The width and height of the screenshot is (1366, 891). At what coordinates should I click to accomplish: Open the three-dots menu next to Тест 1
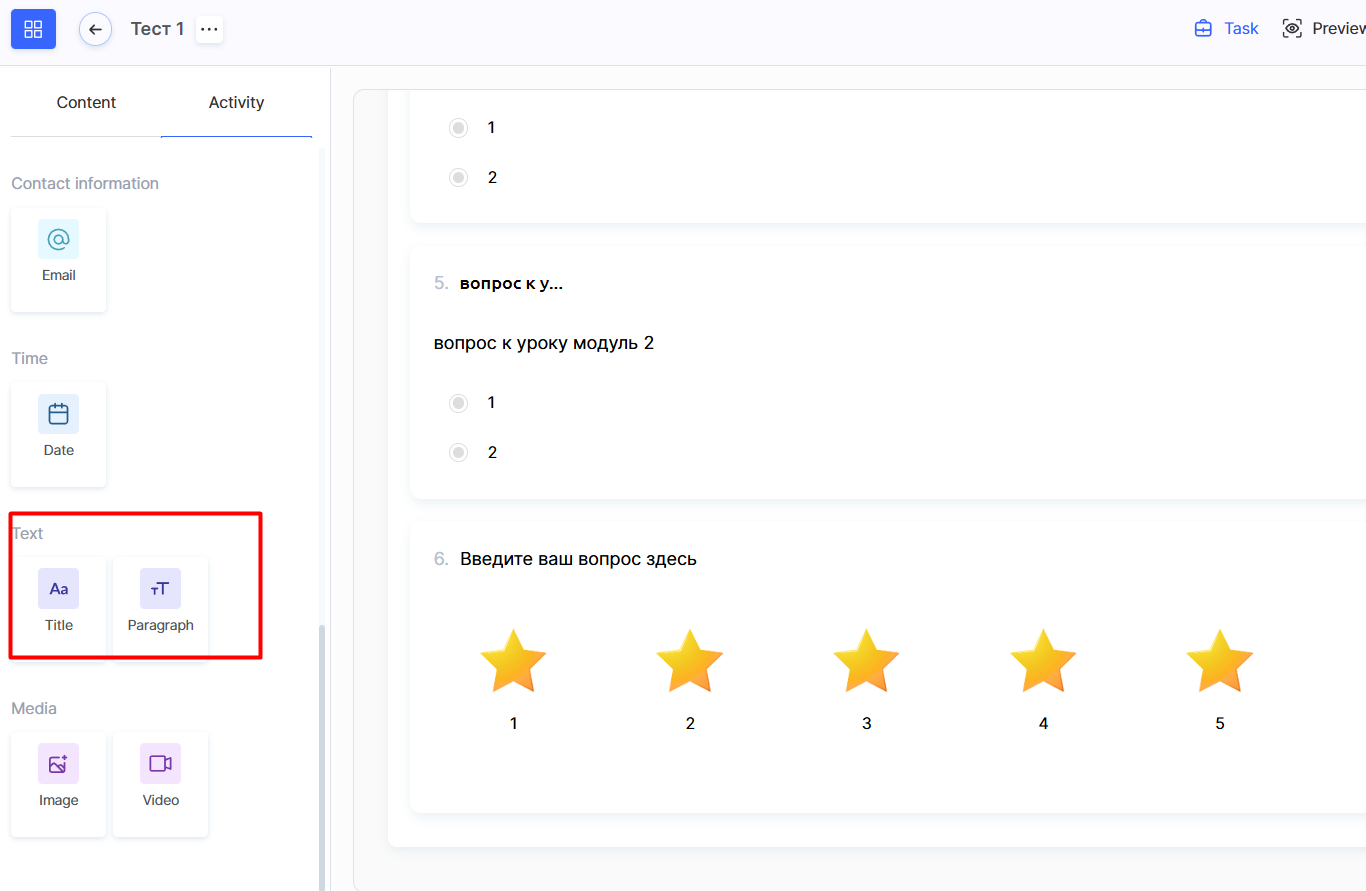tap(209, 29)
